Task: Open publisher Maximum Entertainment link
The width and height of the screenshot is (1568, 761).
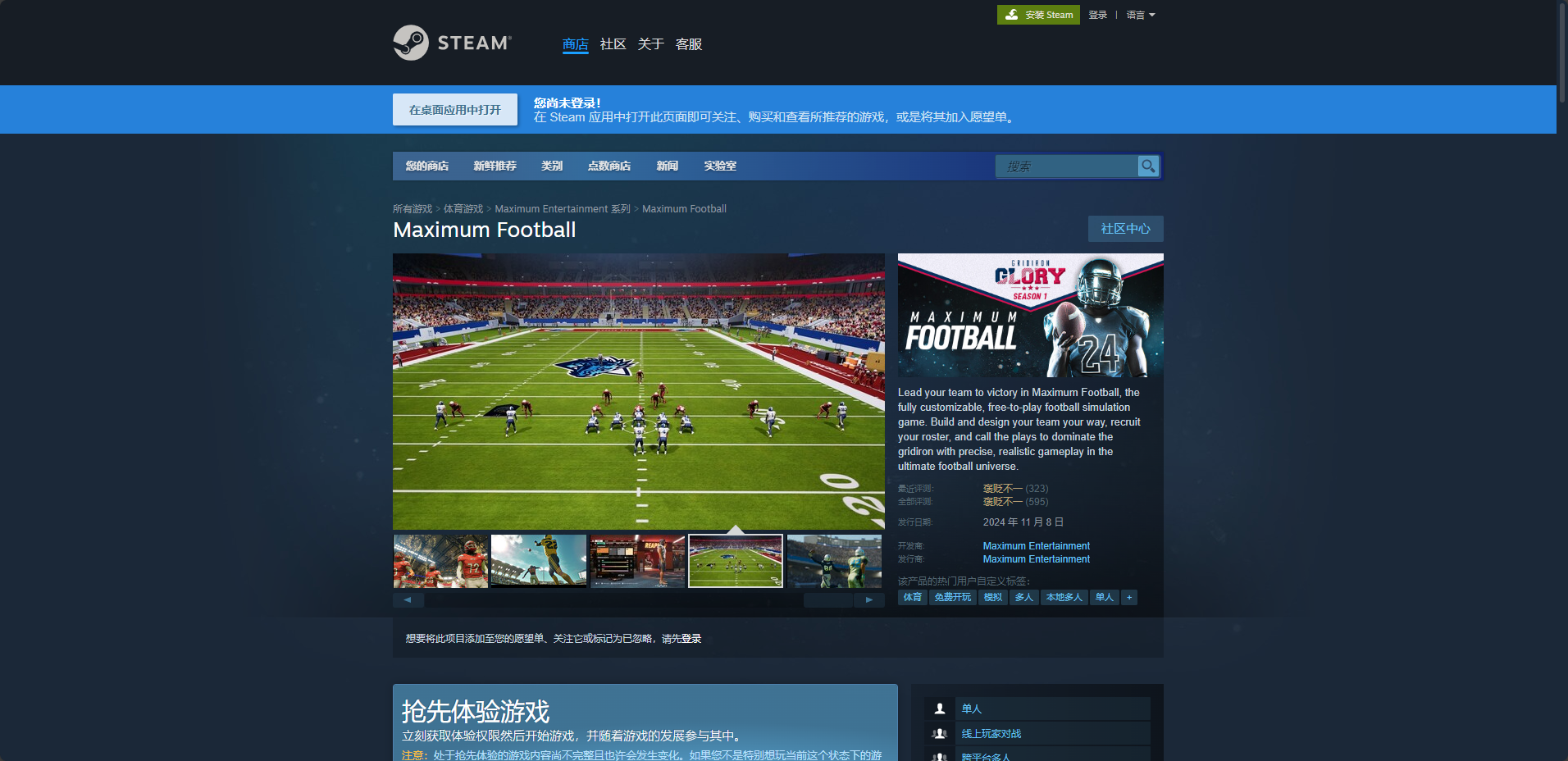Action: coord(1037,559)
